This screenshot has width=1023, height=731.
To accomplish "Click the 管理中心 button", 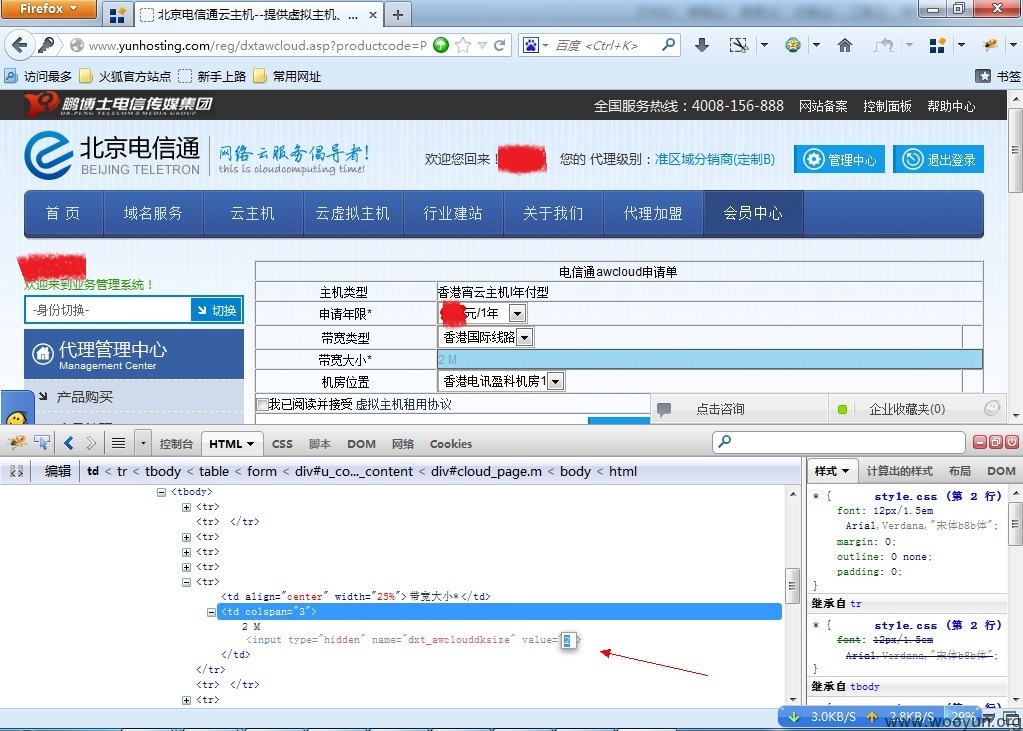I will click(839, 159).
